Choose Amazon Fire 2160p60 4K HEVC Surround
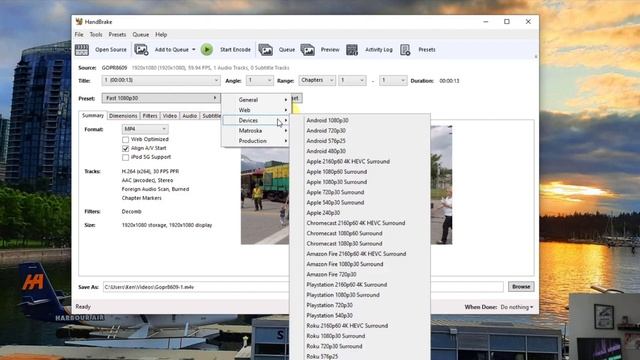 (x=356, y=254)
